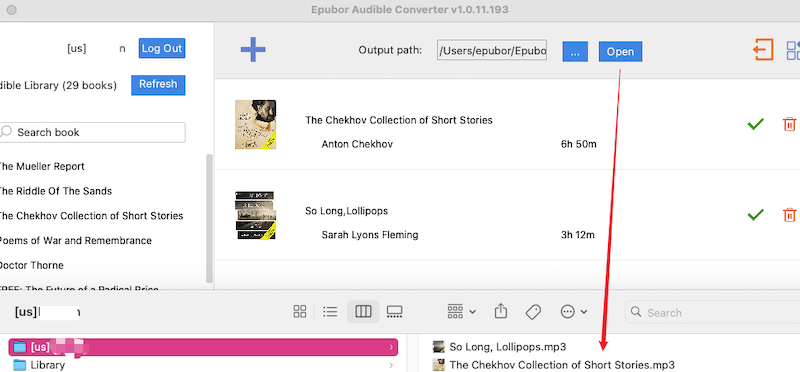Select Doctor Thorne in library
The height and width of the screenshot is (372, 800).
[31, 265]
